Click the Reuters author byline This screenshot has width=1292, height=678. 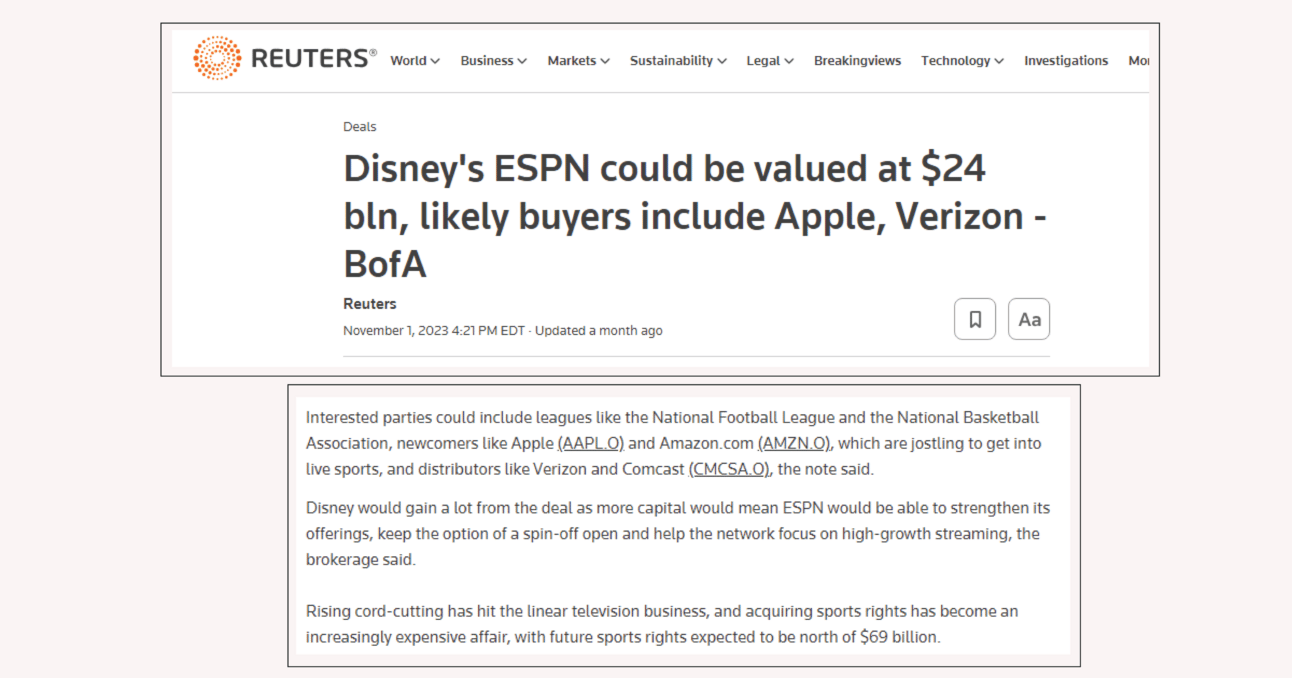(x=370, y=304)
